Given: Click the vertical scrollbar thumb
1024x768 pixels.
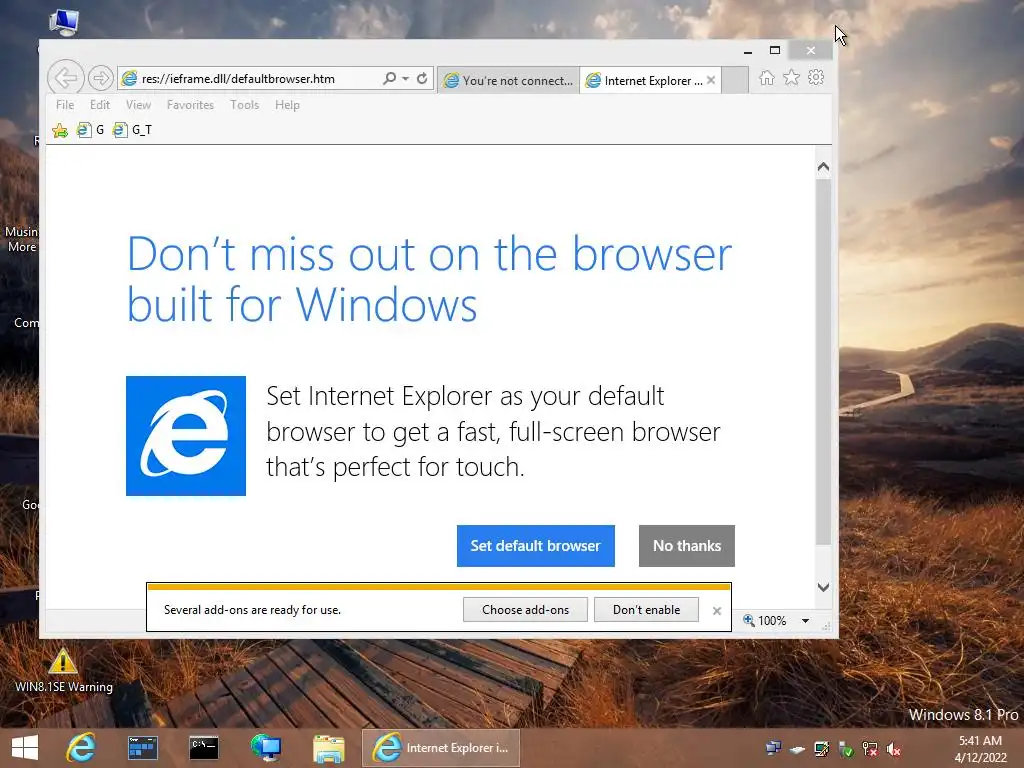Looking at the screenshot, I should click(824, 362).
